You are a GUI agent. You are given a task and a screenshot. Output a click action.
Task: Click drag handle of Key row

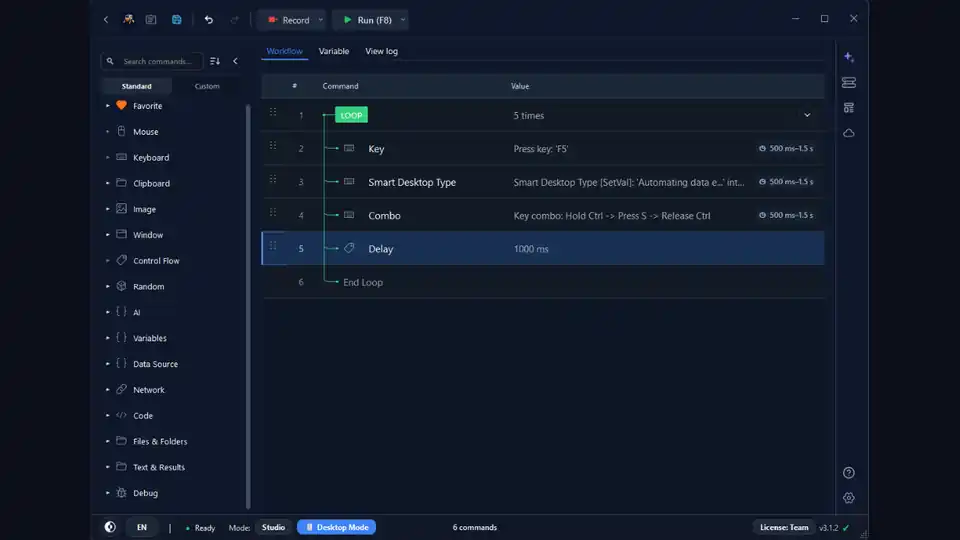(273, 146)
